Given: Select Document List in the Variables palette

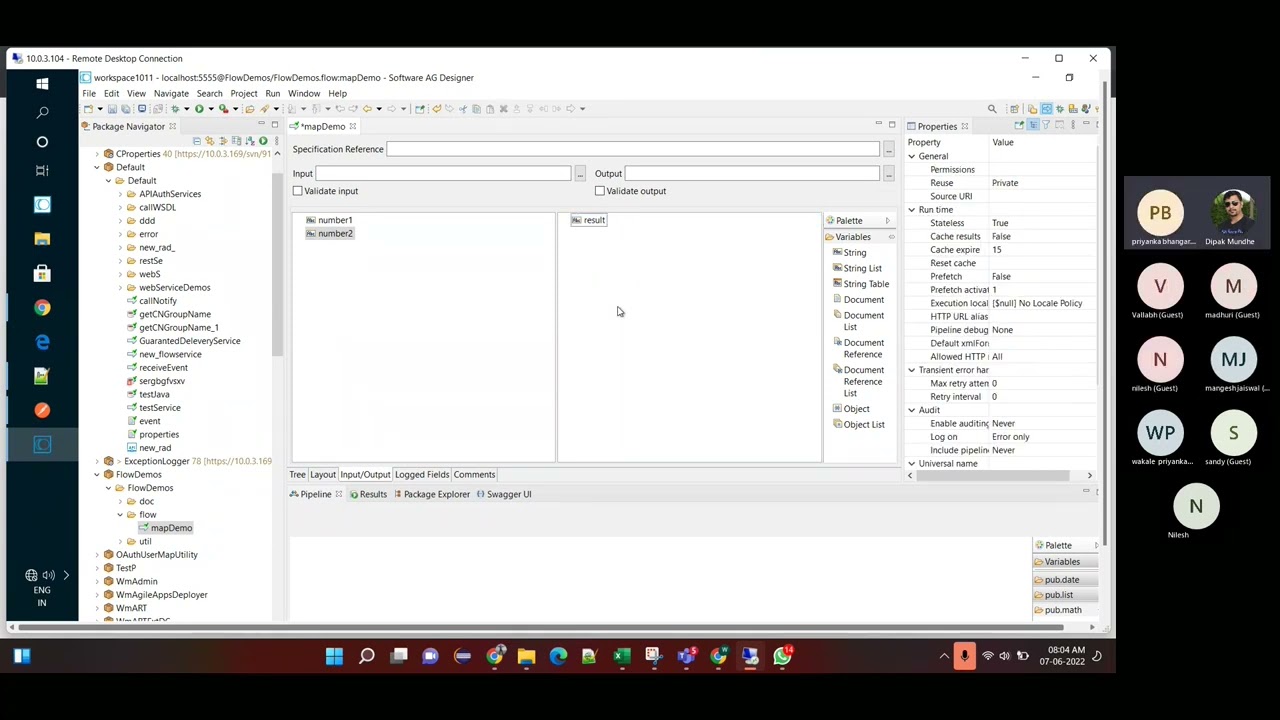Looking at the screenshot, I should point(858,321).
